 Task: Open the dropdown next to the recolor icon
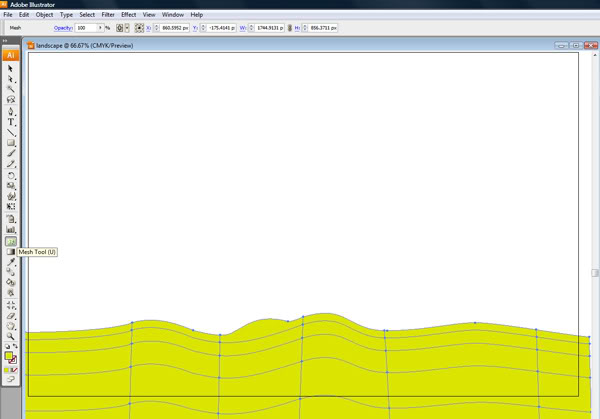point(127,28)
